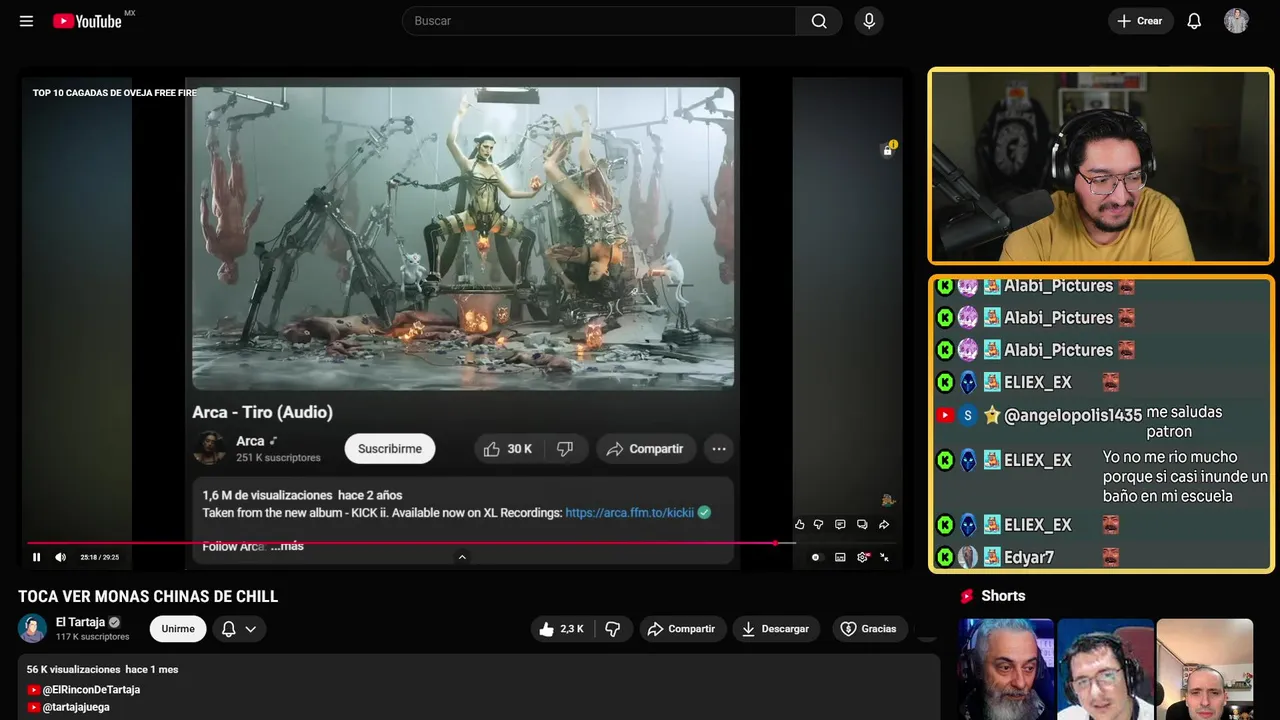Open third Shorts thumbnail
The image size is (1280, 720).
pos(1204,669)
